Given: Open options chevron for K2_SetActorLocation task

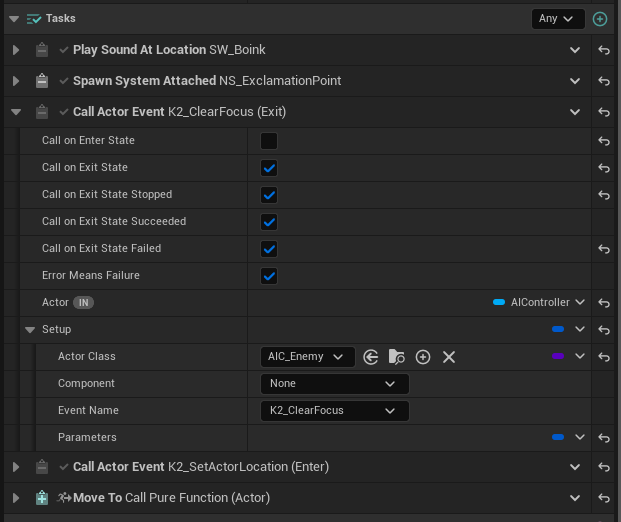Looking at the screenshot, I should (x=575, y=467).
